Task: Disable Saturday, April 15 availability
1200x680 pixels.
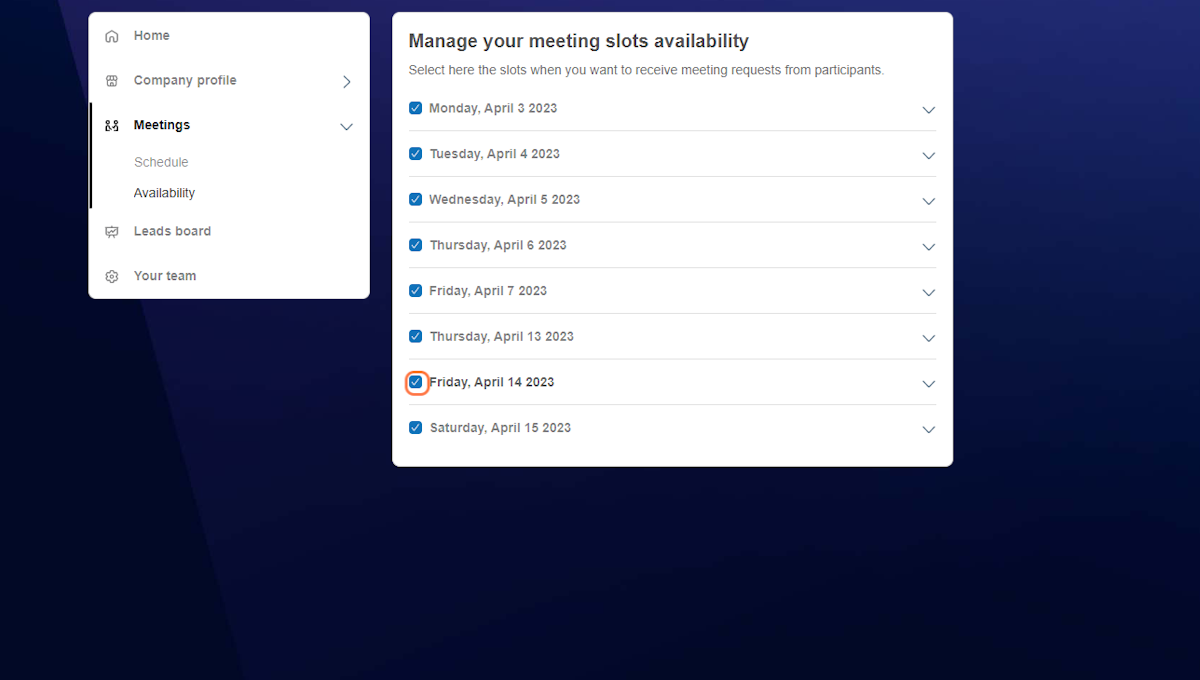Action: [x=415, y=427]
